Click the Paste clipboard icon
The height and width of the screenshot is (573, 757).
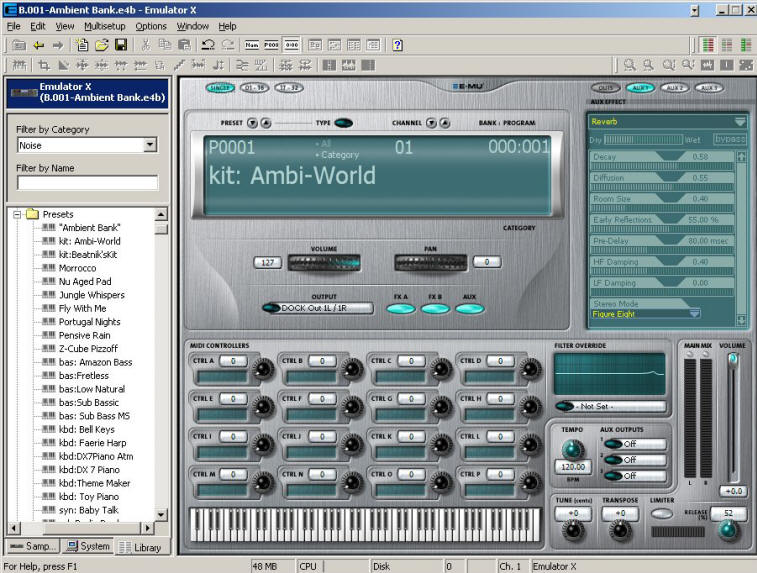click(x=184, y=45)
